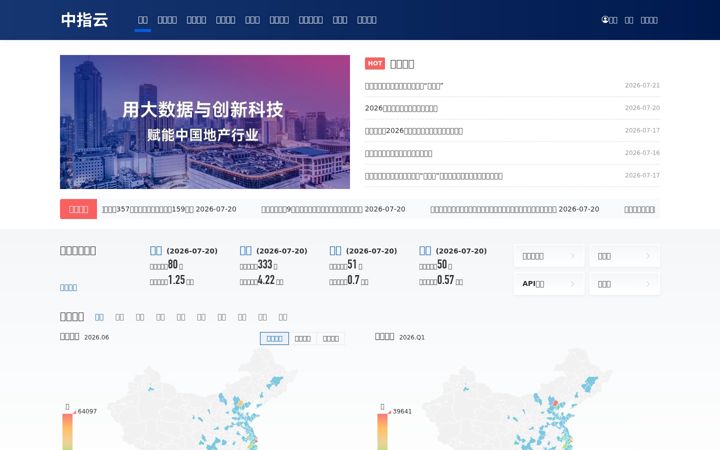Viewport: 720px width, 450px height.
Task: Click the red label box beside the news ticker
Action: pos(79,209)
